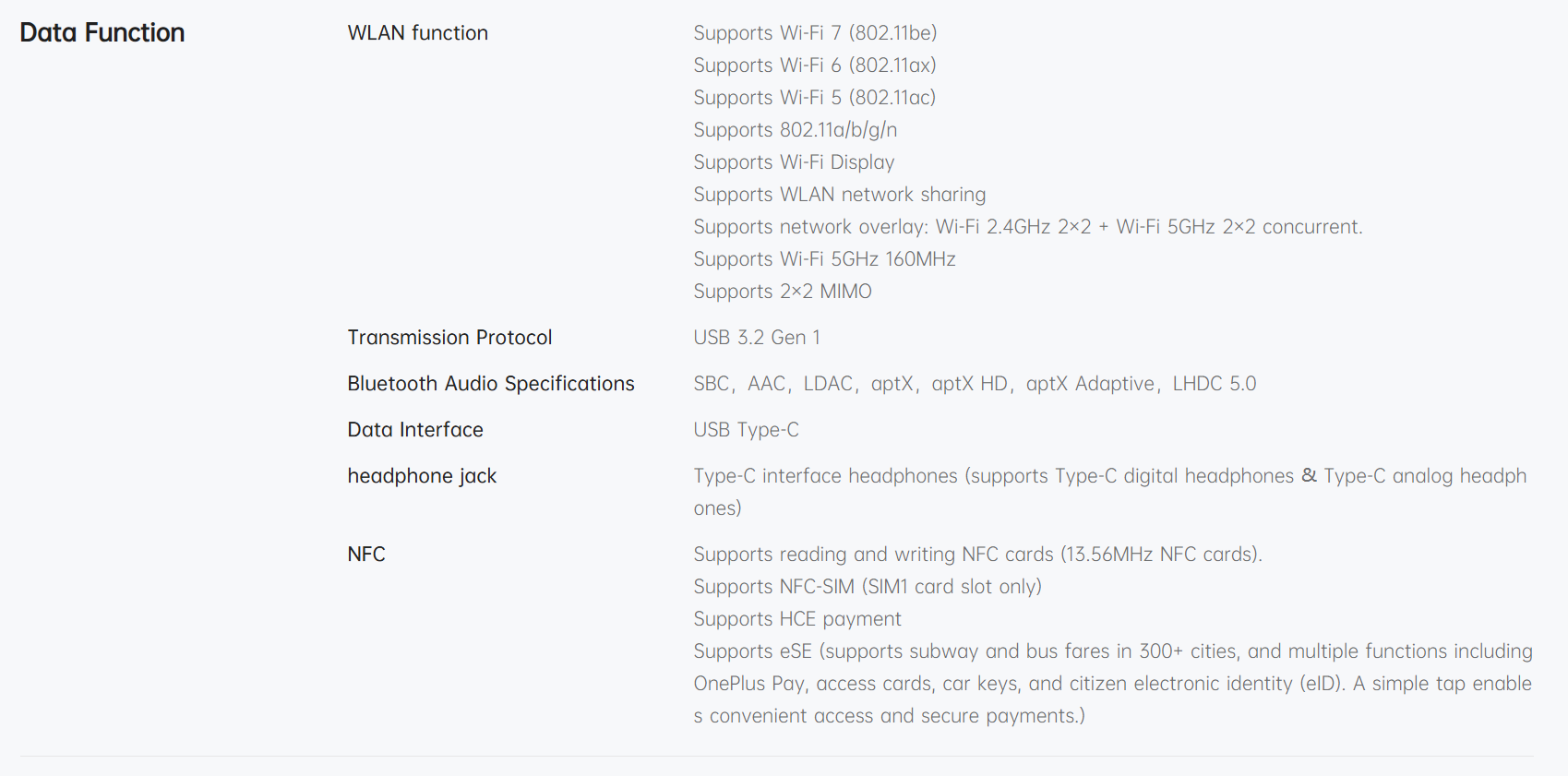Viewport: 1568px width, 776px height.
Task: Click the headphone jack label
Action: click(422, 476)
